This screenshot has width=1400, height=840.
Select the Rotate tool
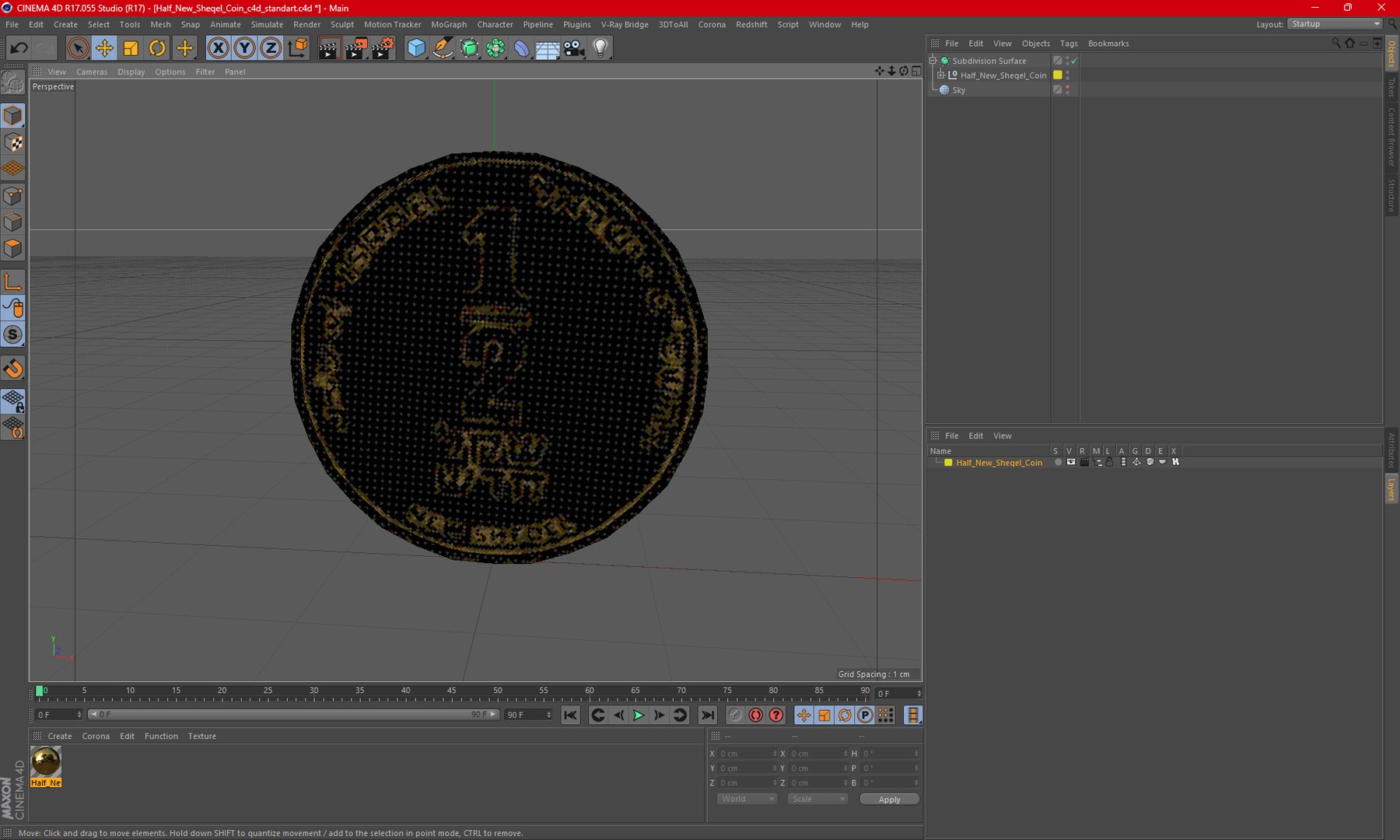pyautogui.click(x=157, y=48)
